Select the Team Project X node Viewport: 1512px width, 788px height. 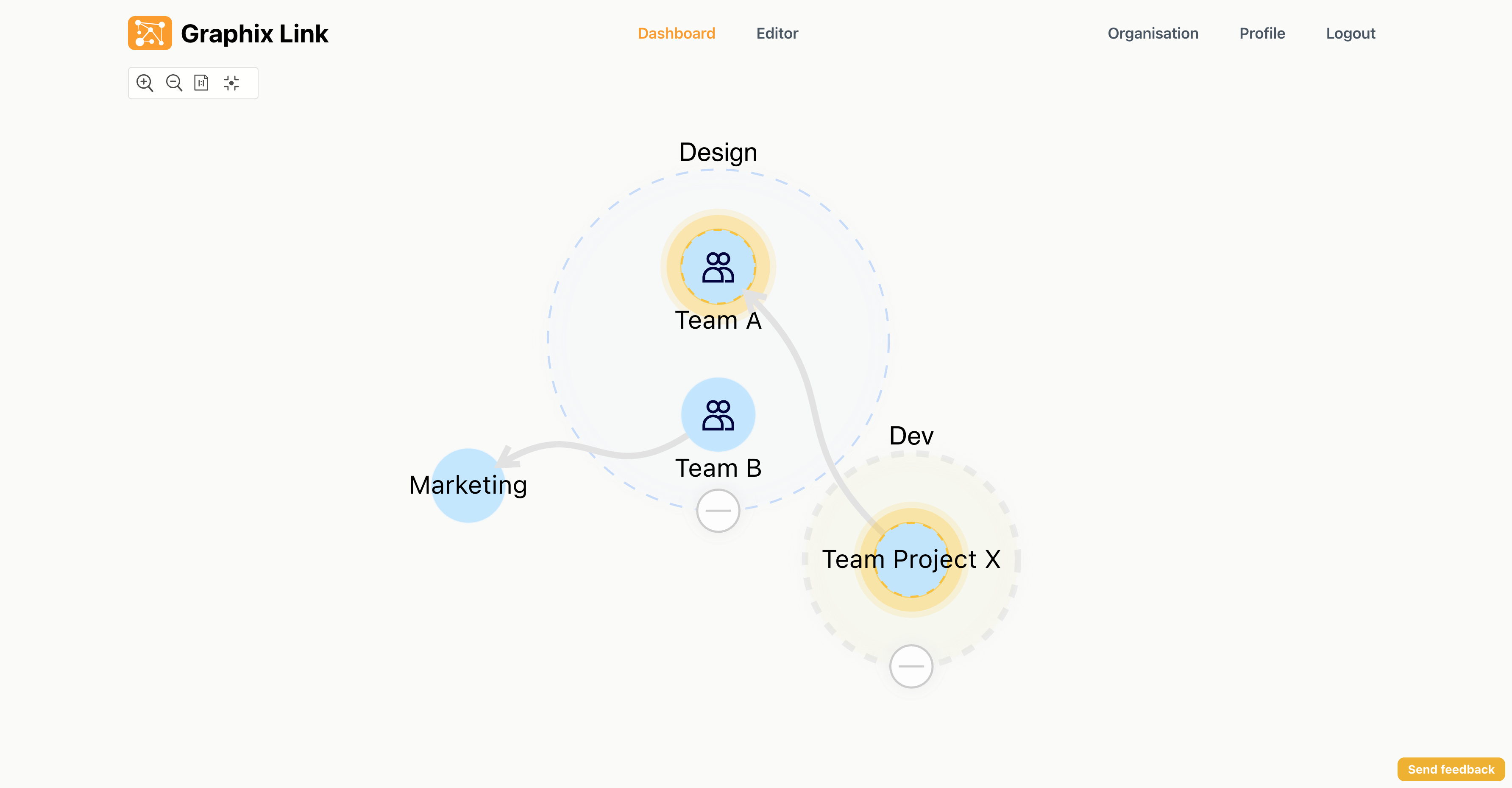[911, 559]
